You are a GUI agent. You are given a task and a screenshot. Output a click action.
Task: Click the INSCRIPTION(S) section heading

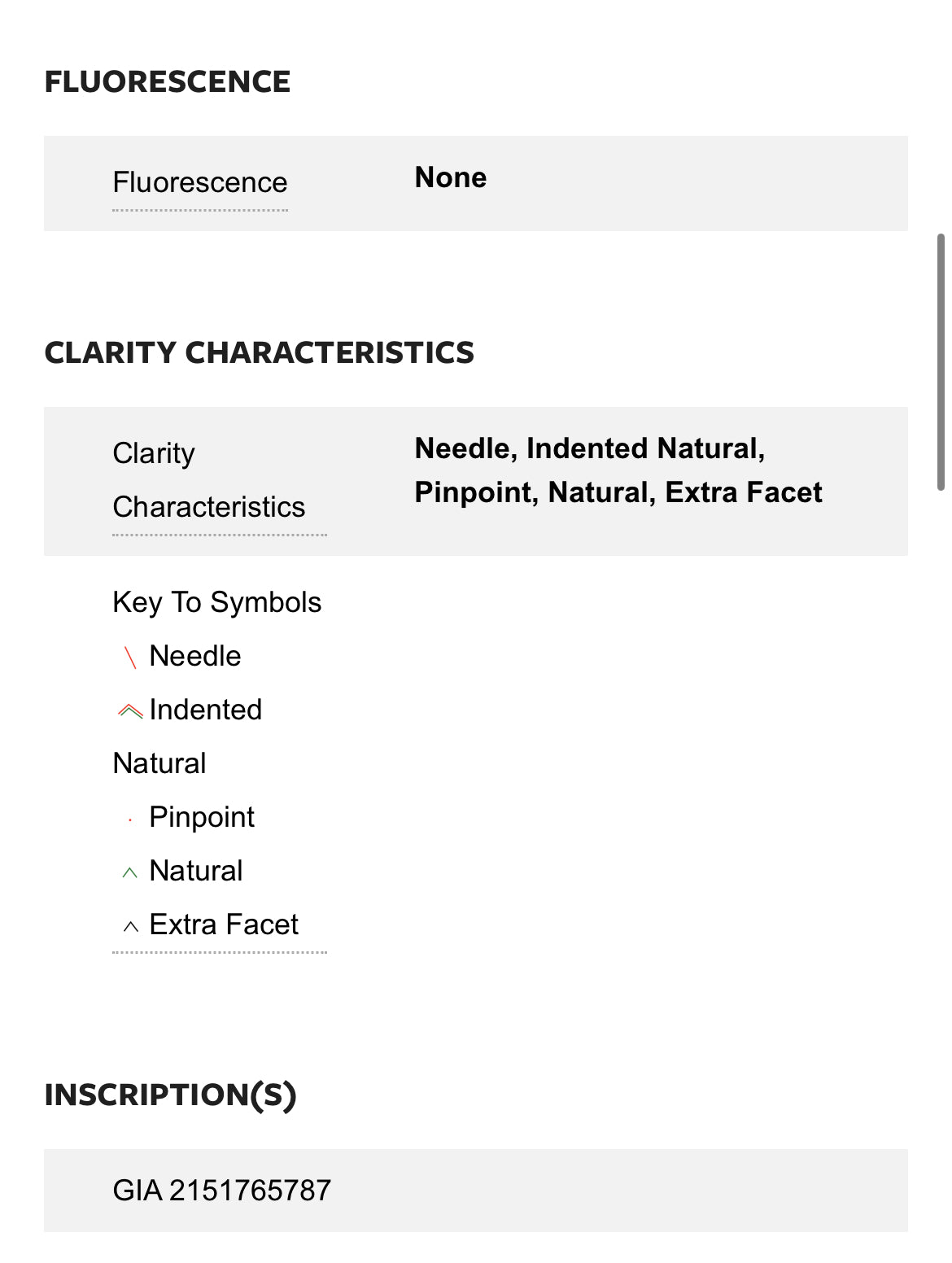(x=170, y=1095)
